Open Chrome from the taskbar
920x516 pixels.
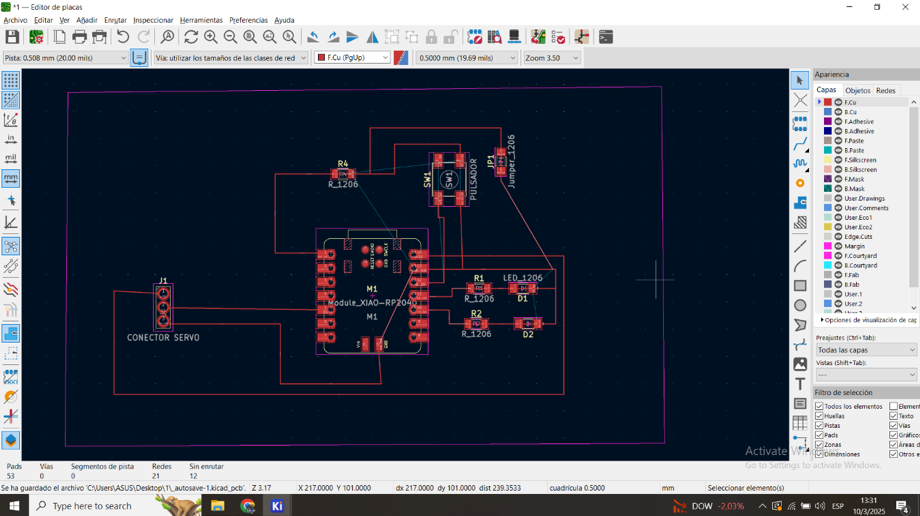pos(248,505)
